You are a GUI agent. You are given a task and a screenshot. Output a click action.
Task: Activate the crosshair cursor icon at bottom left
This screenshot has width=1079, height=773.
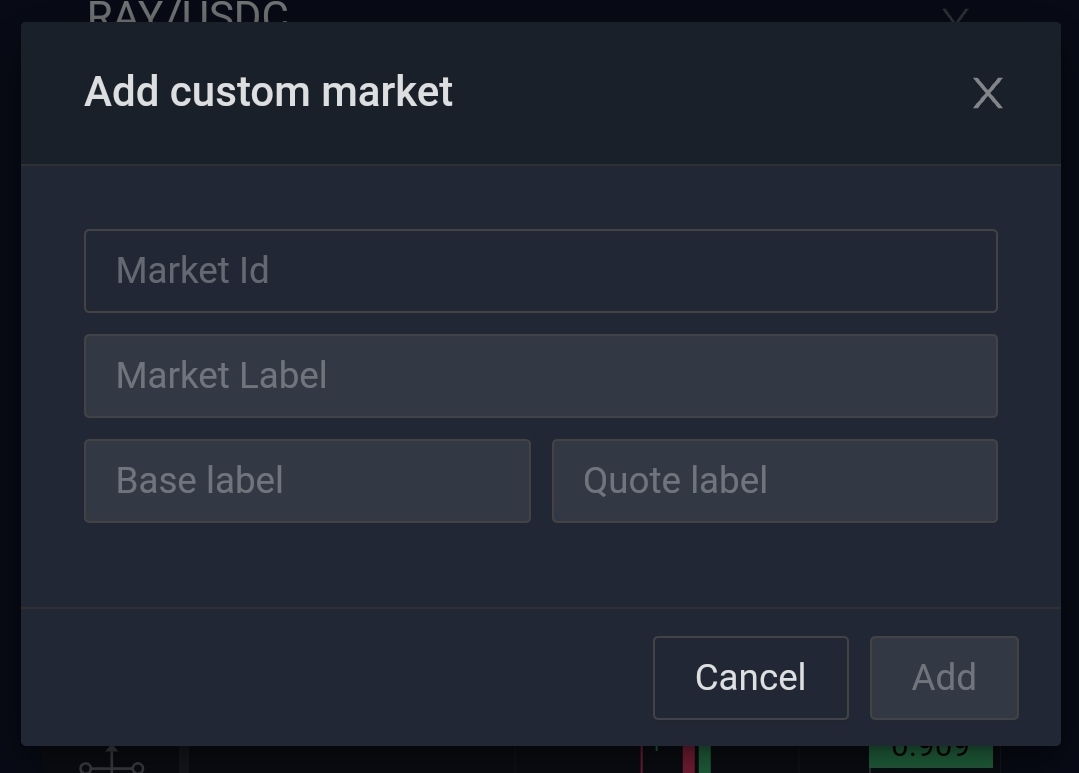click(112, 762)
